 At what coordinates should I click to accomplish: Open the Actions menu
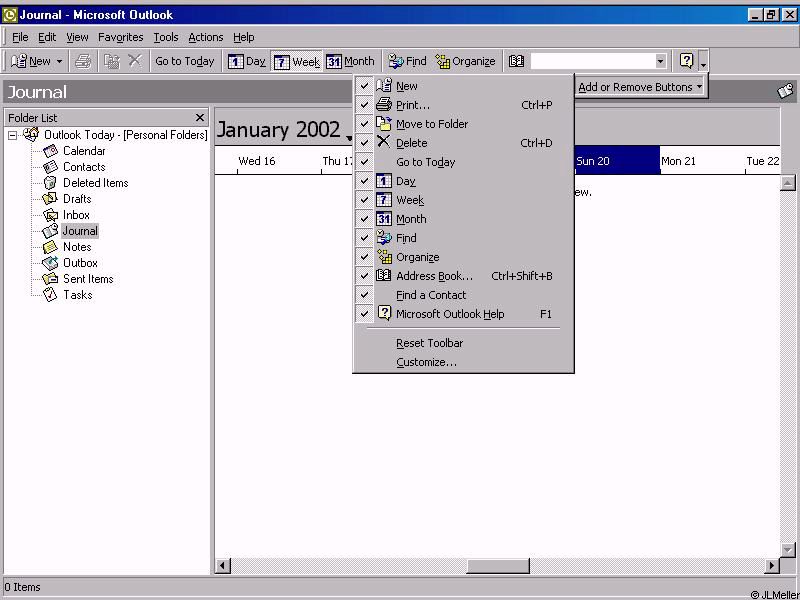point(206,37)
